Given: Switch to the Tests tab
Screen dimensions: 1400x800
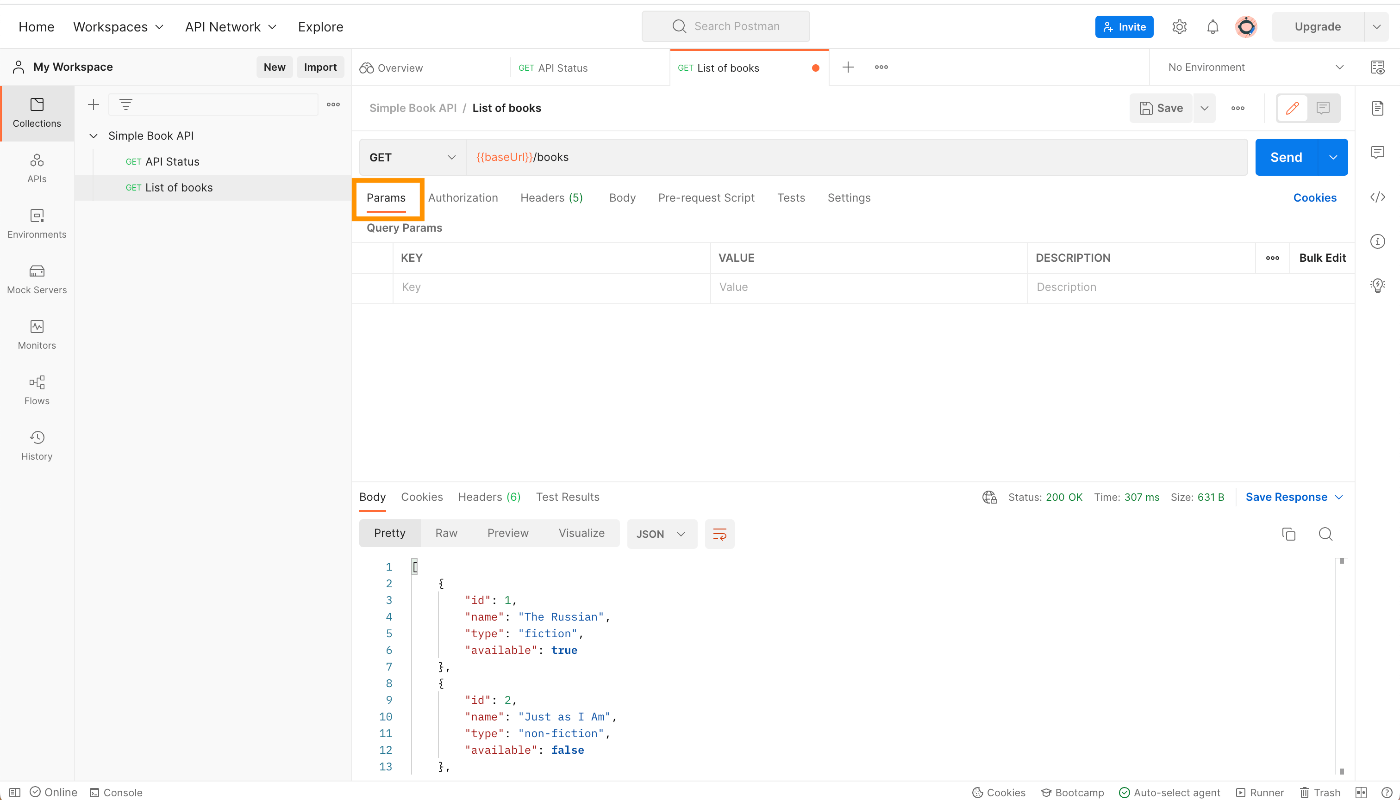Looking at the screenshot, I should (x=791, y=198).
